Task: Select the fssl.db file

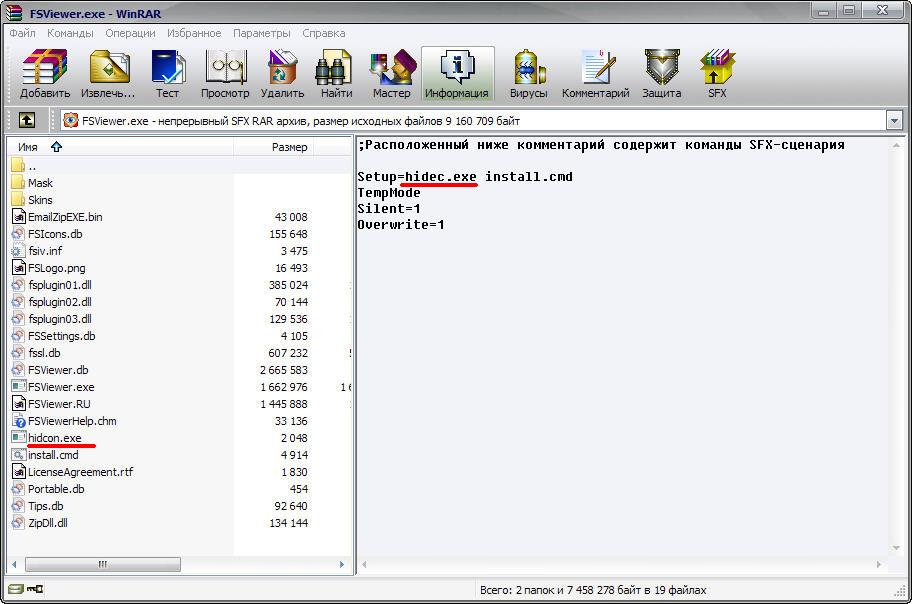Action: pos(36,353)
